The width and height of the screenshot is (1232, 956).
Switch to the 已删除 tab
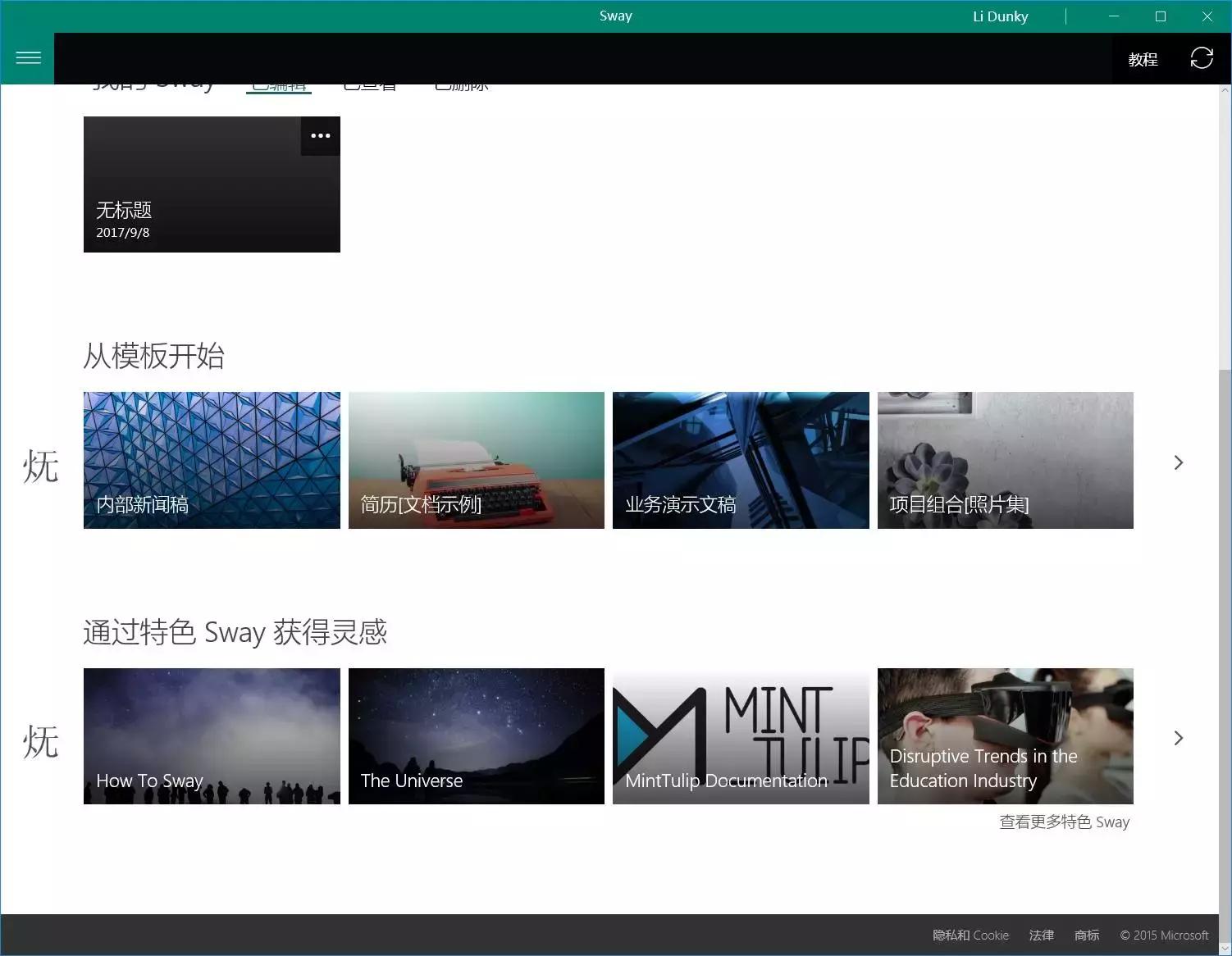(x=462, y=83)
